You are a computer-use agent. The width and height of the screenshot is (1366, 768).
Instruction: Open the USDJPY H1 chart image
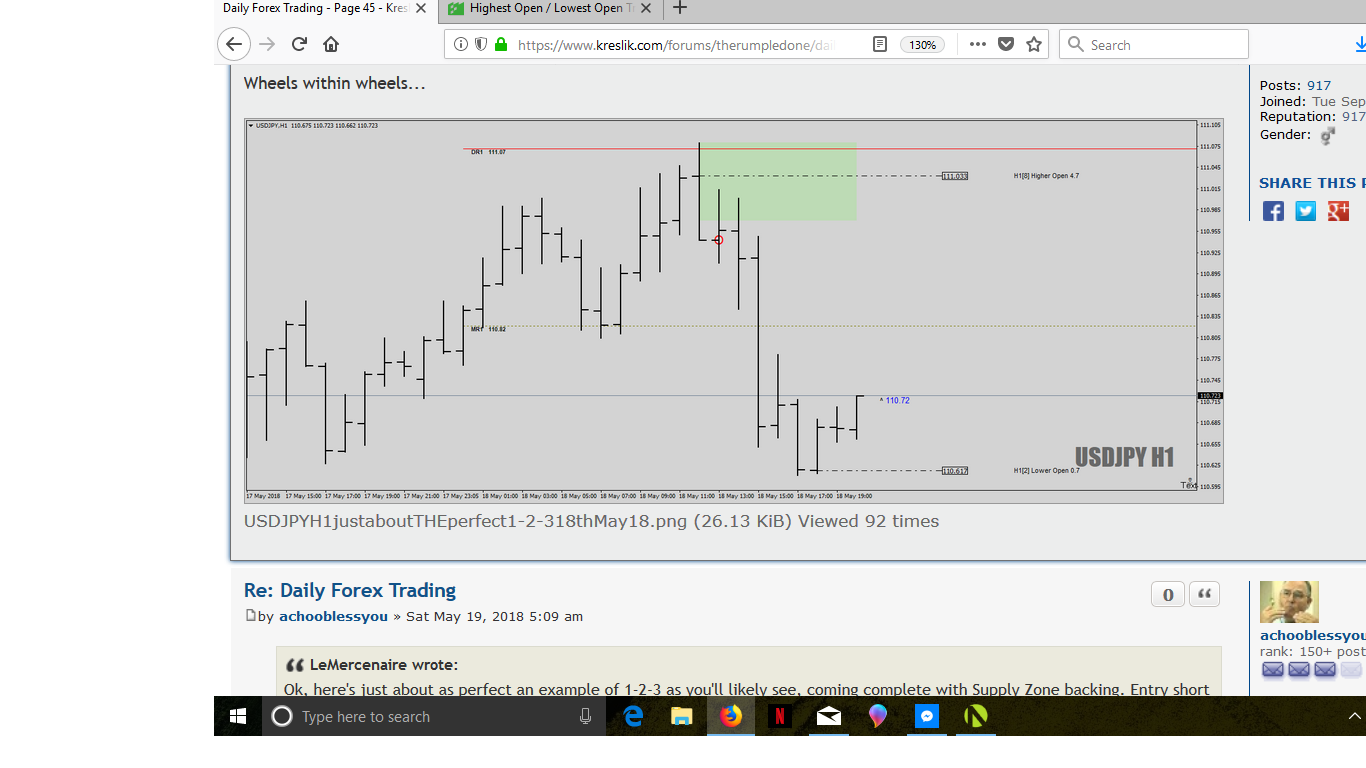coord(734,310)
